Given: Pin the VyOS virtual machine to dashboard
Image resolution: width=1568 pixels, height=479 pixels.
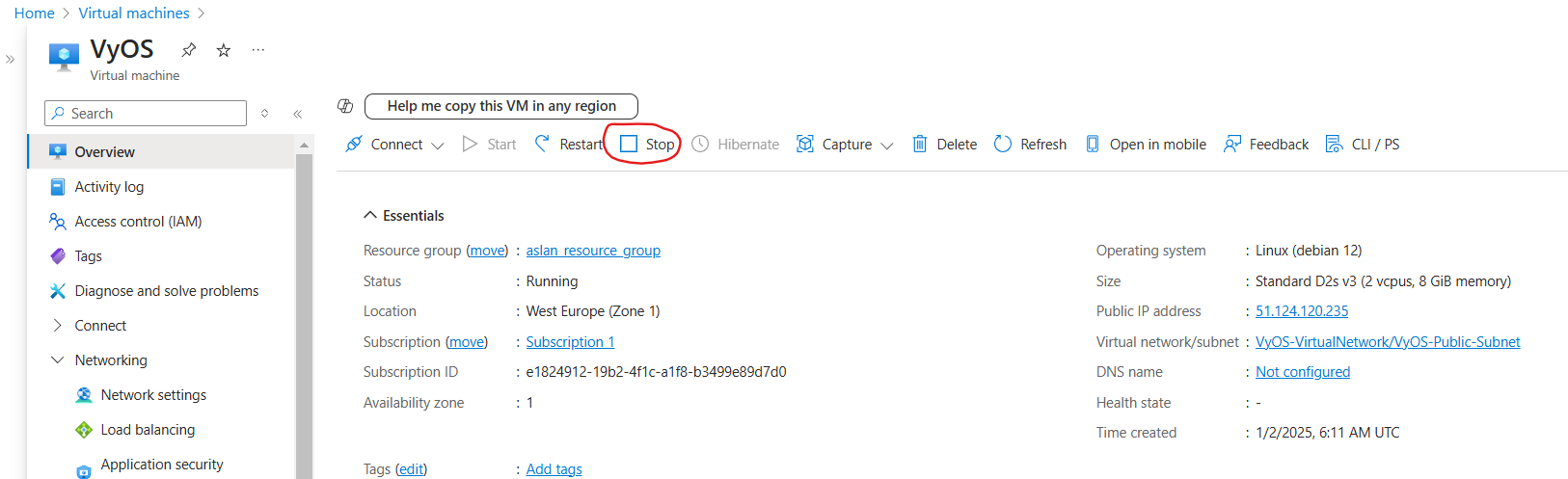Looking at the screenshot, I should [x=189, y=50].
